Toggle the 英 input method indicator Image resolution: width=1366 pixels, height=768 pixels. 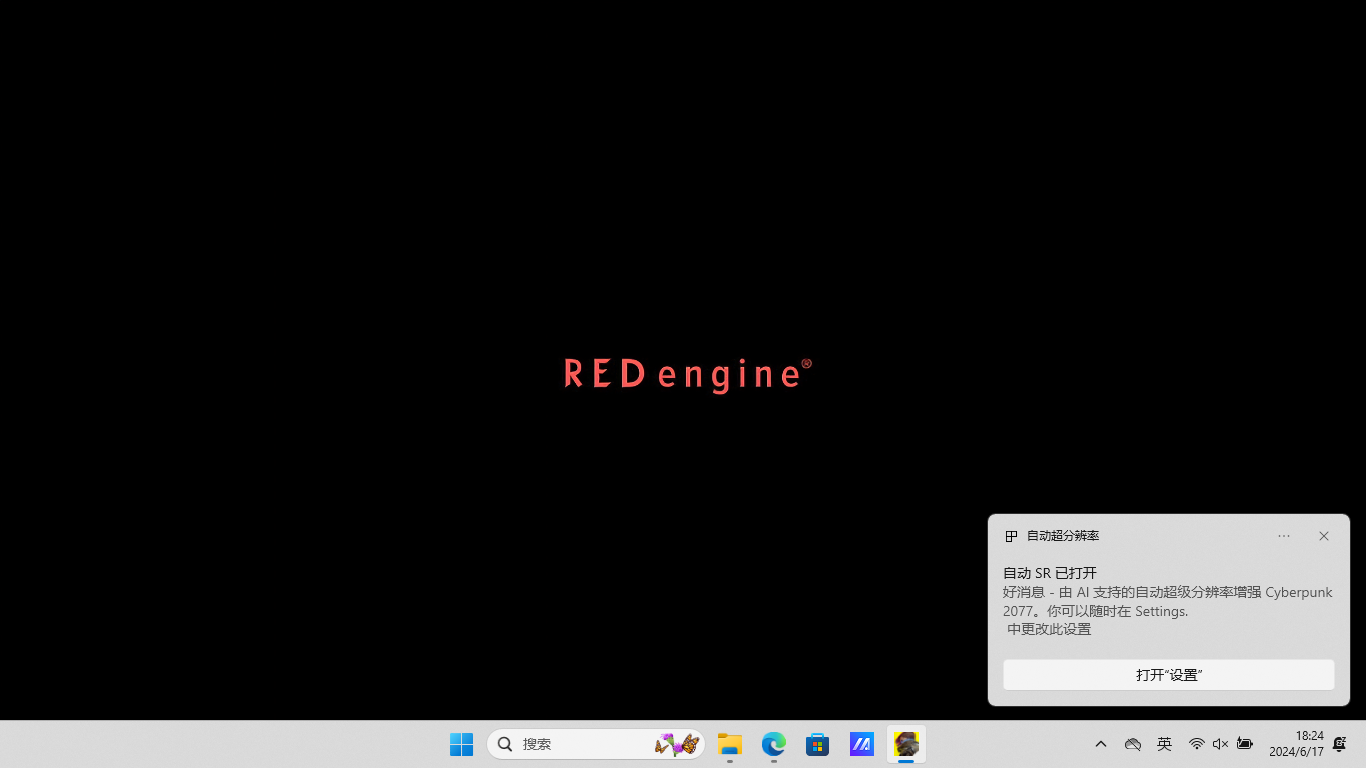tap(1164, 744)
